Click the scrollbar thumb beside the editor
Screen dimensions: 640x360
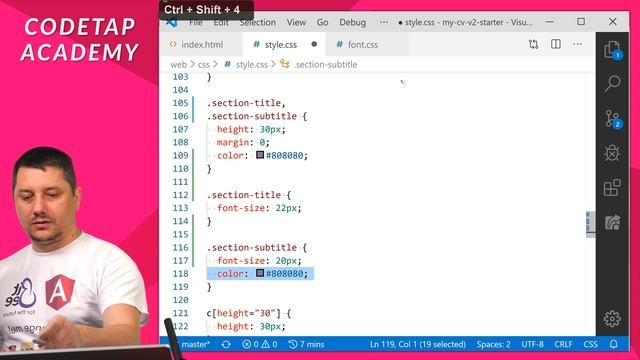590,224
